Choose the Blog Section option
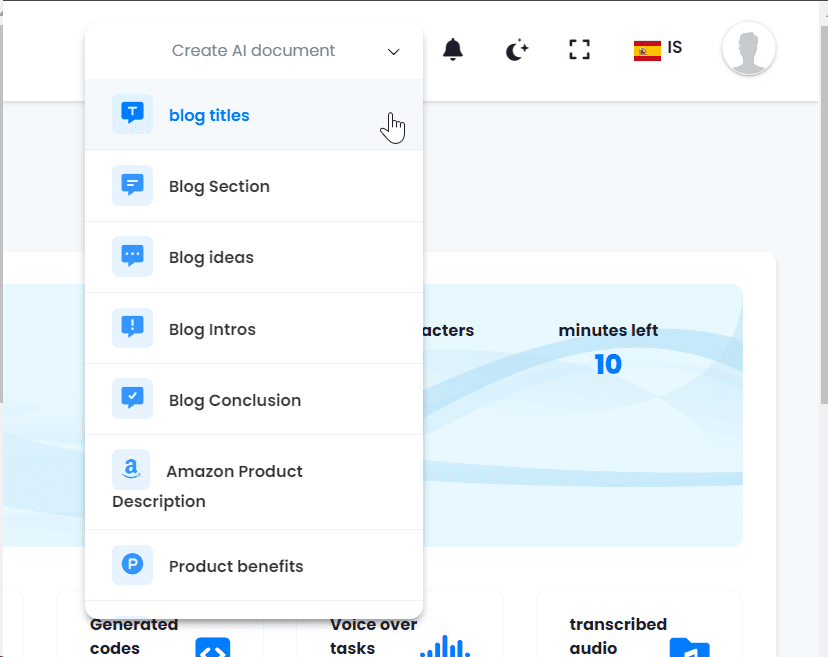 219,186
